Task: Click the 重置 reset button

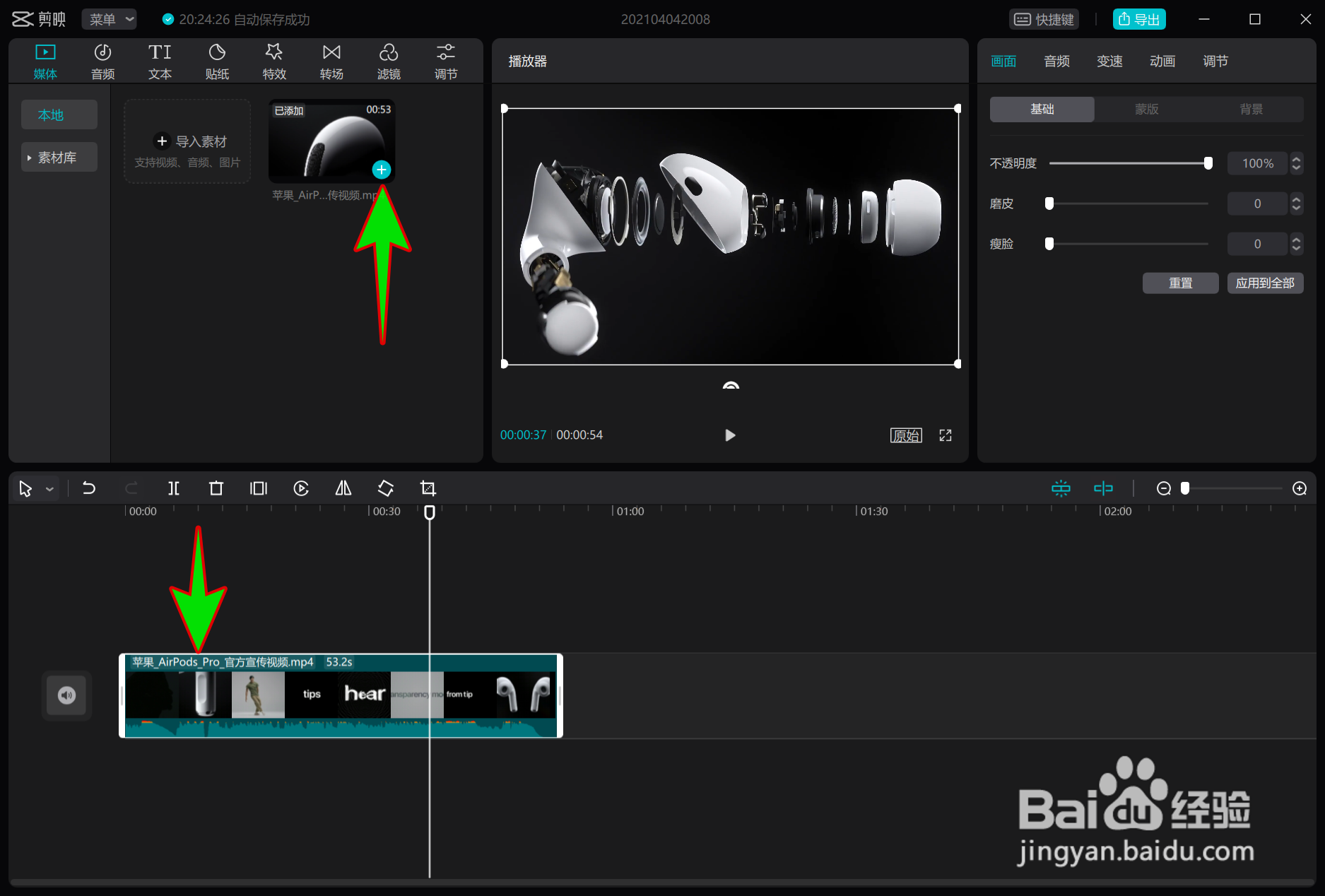Action: tap(1180, 283)
